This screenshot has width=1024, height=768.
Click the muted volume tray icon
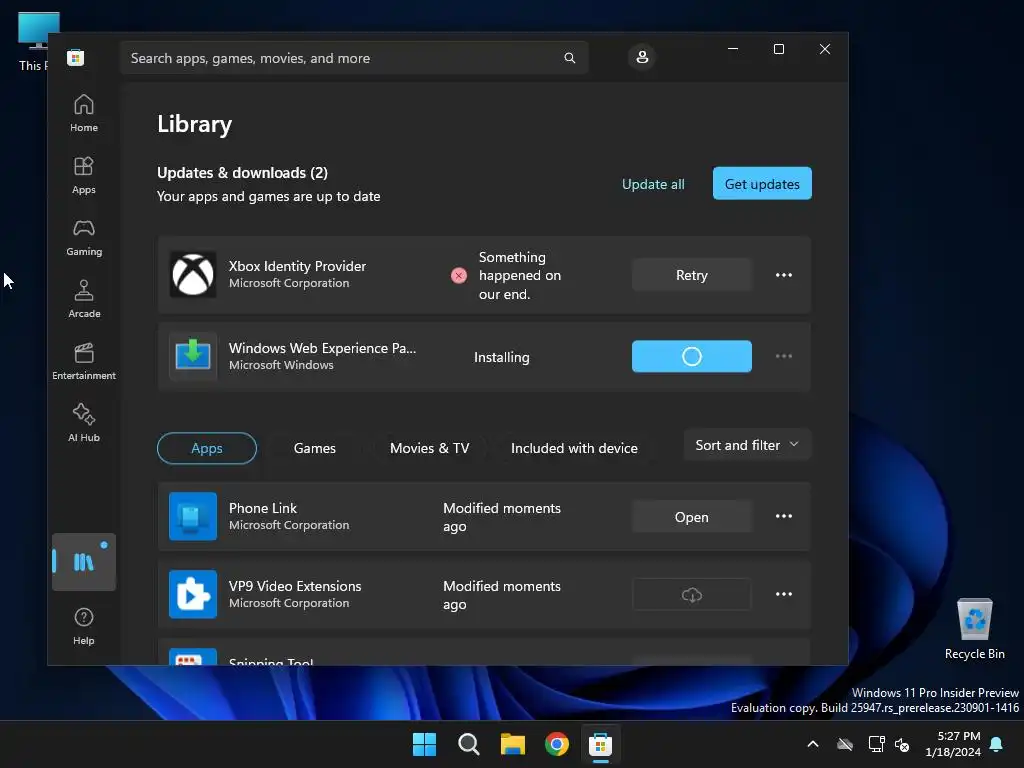coord(902,744)
